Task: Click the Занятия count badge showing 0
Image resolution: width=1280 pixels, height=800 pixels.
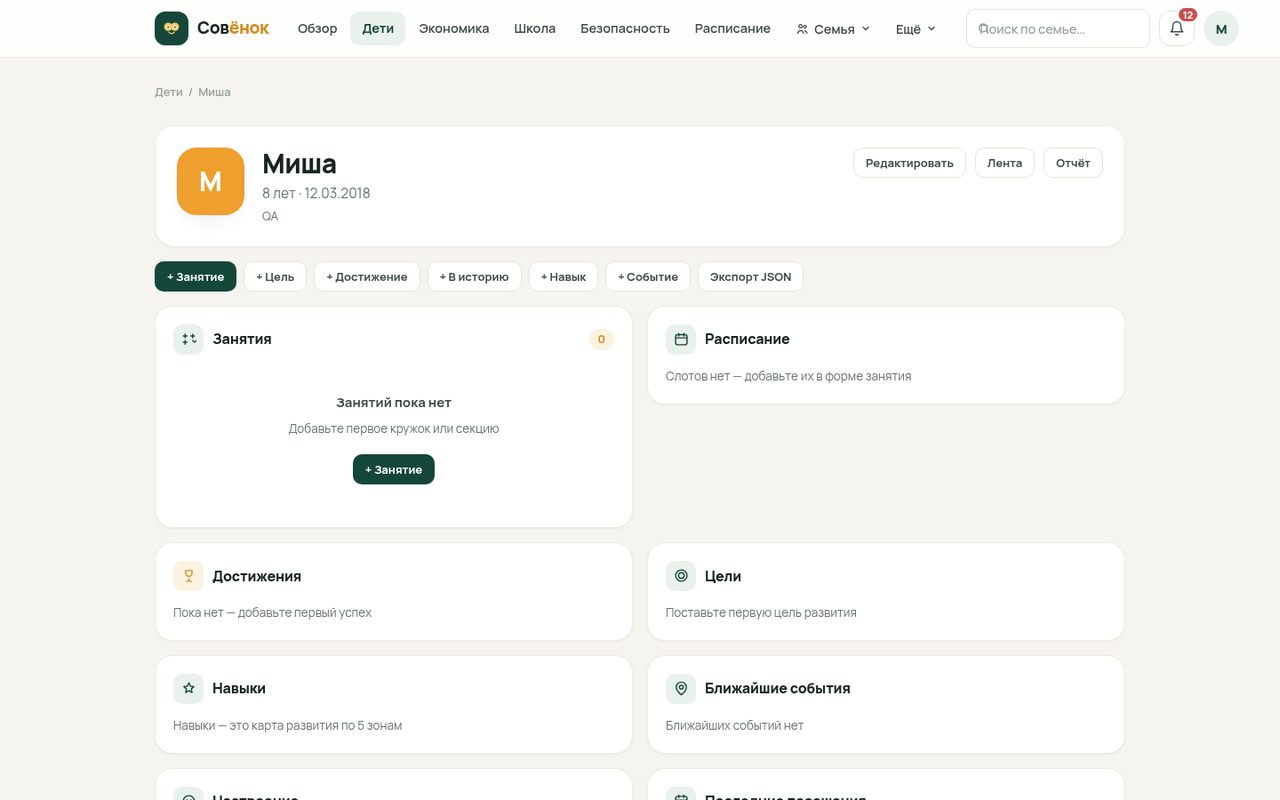Action: [601, 339]
